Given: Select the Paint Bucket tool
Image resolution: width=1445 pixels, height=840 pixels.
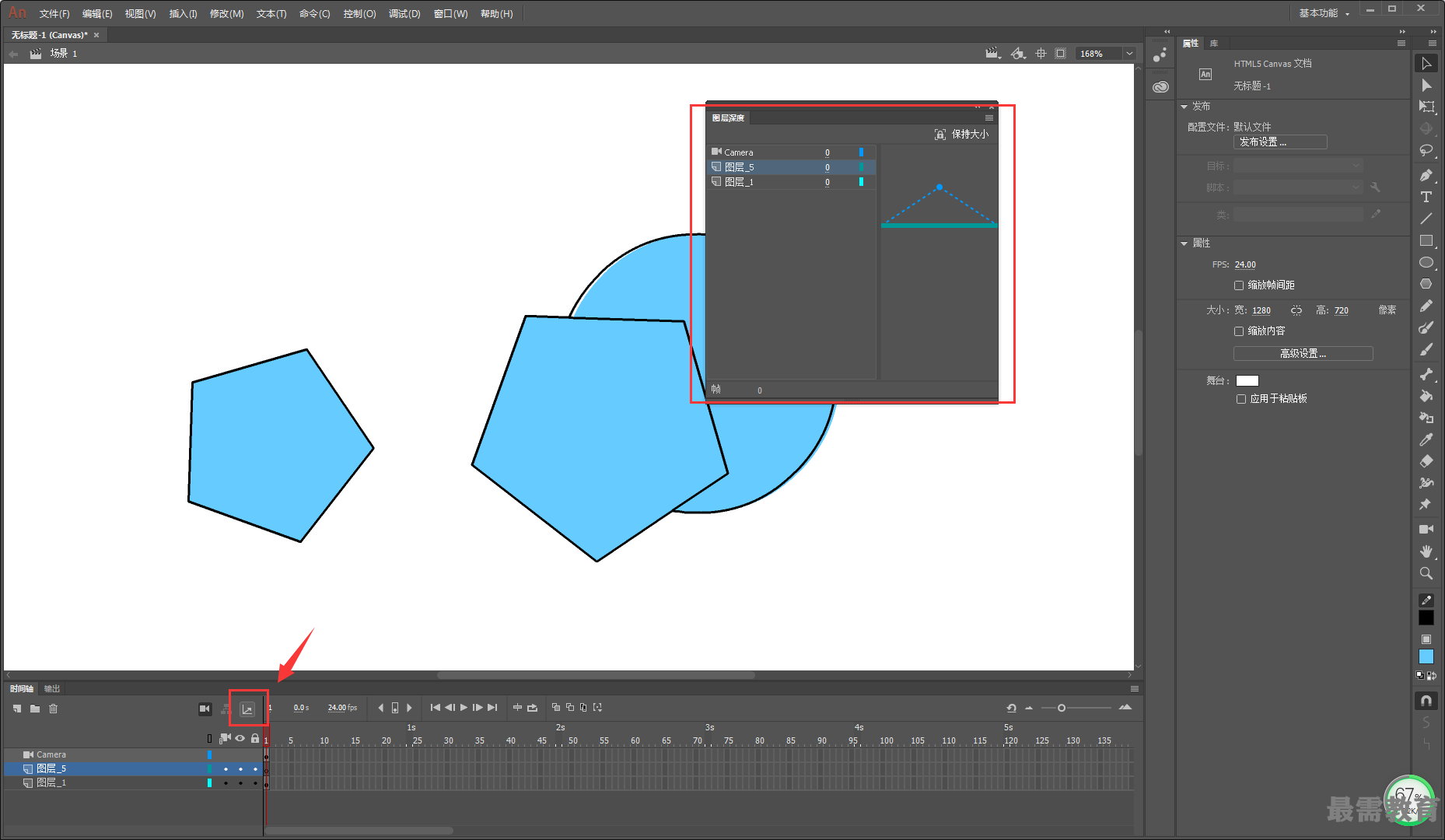Looking at the screenshot, I should click(1426, 396).
